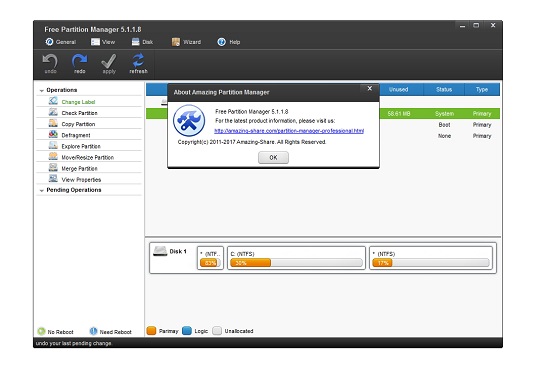Click the Disk 1 drive icon
550x378 pixels.
[x=160, y=251]
